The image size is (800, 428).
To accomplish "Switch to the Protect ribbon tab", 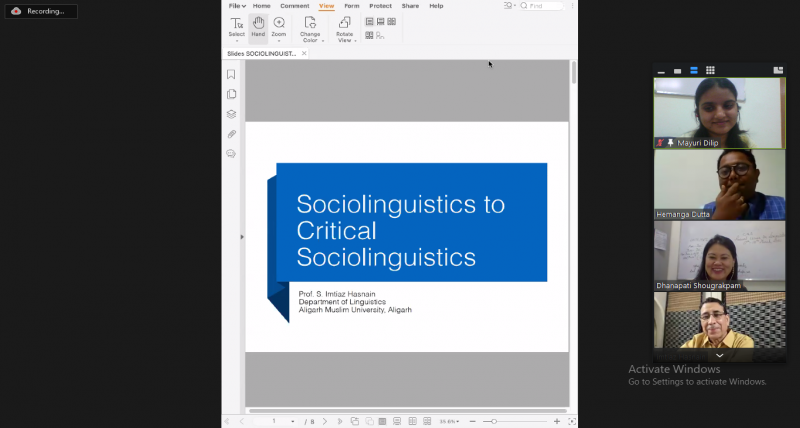I will pos(380,6).
